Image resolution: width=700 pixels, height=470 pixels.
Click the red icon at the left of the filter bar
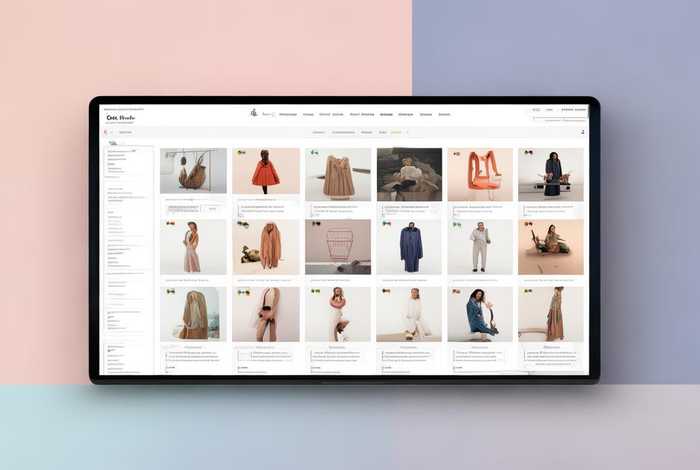107,132
